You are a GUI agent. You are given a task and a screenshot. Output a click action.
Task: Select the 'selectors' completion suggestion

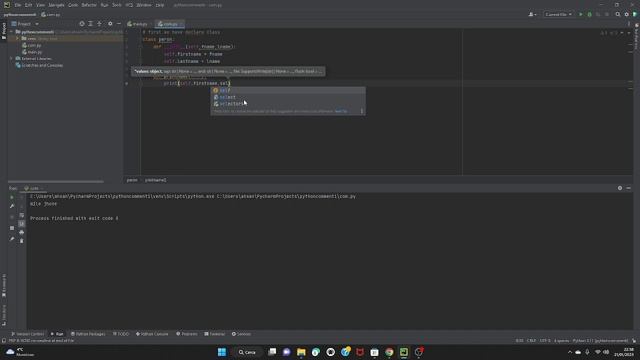click(x=288, y=104)
